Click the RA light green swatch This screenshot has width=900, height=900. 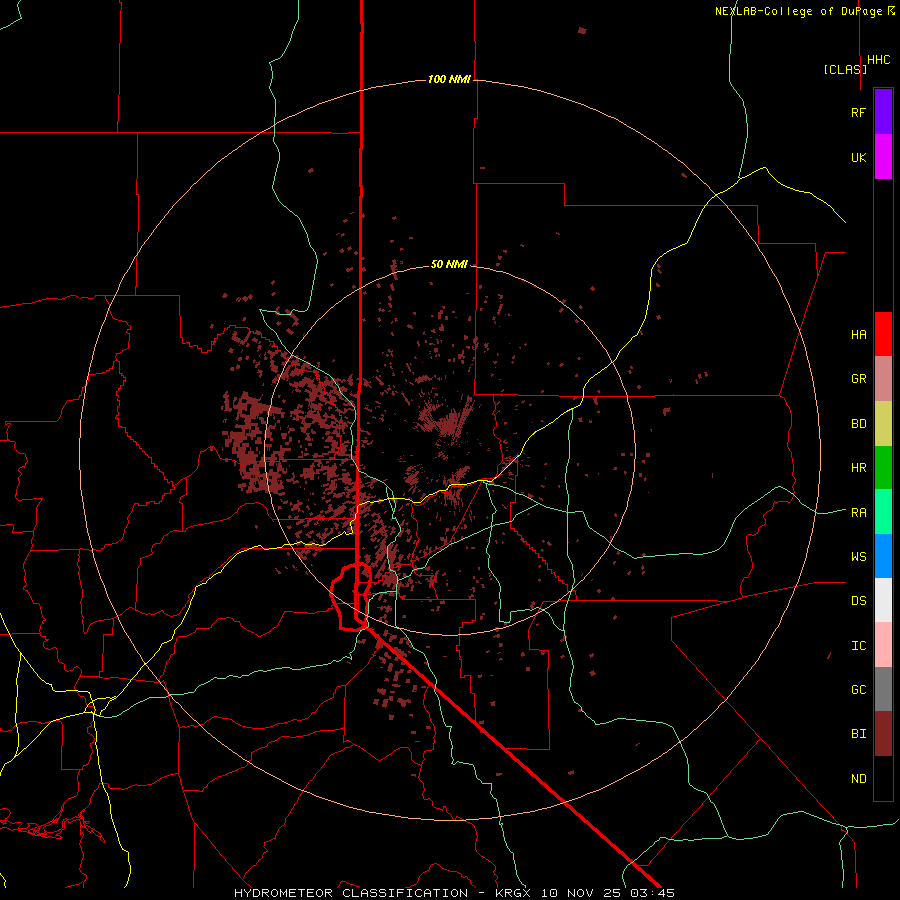coord(883,512)
